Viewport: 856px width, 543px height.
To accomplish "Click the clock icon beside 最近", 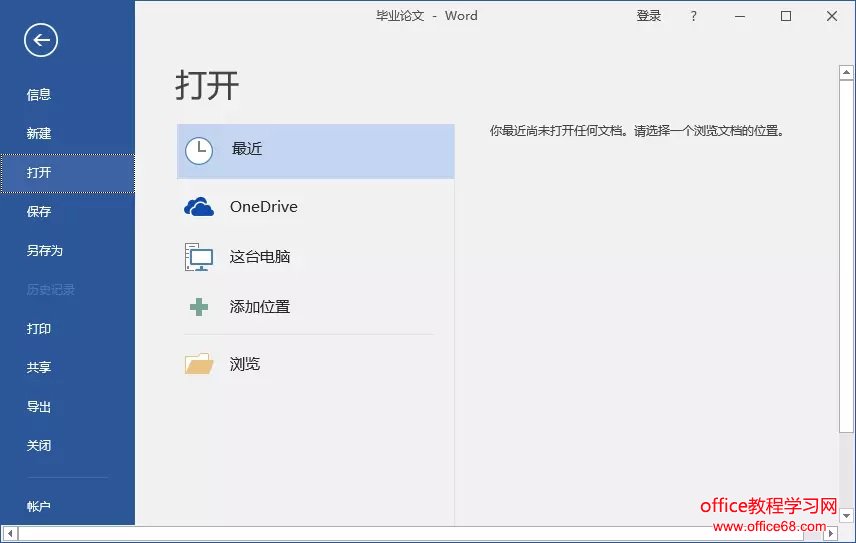I will (x=199, y=151).
